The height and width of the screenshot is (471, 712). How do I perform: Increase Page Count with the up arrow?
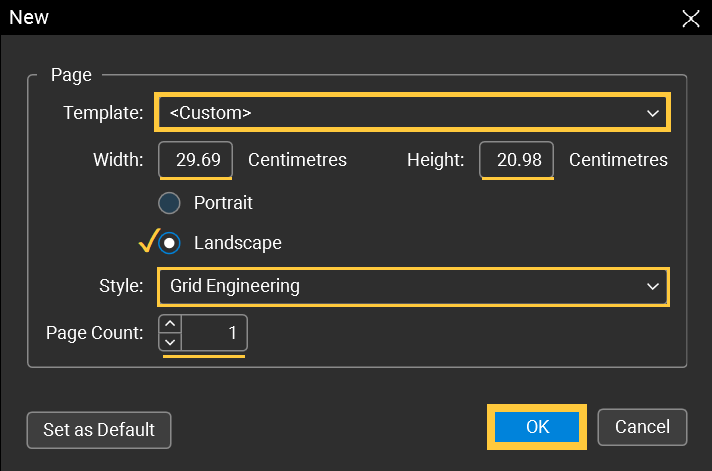(170, 324)
